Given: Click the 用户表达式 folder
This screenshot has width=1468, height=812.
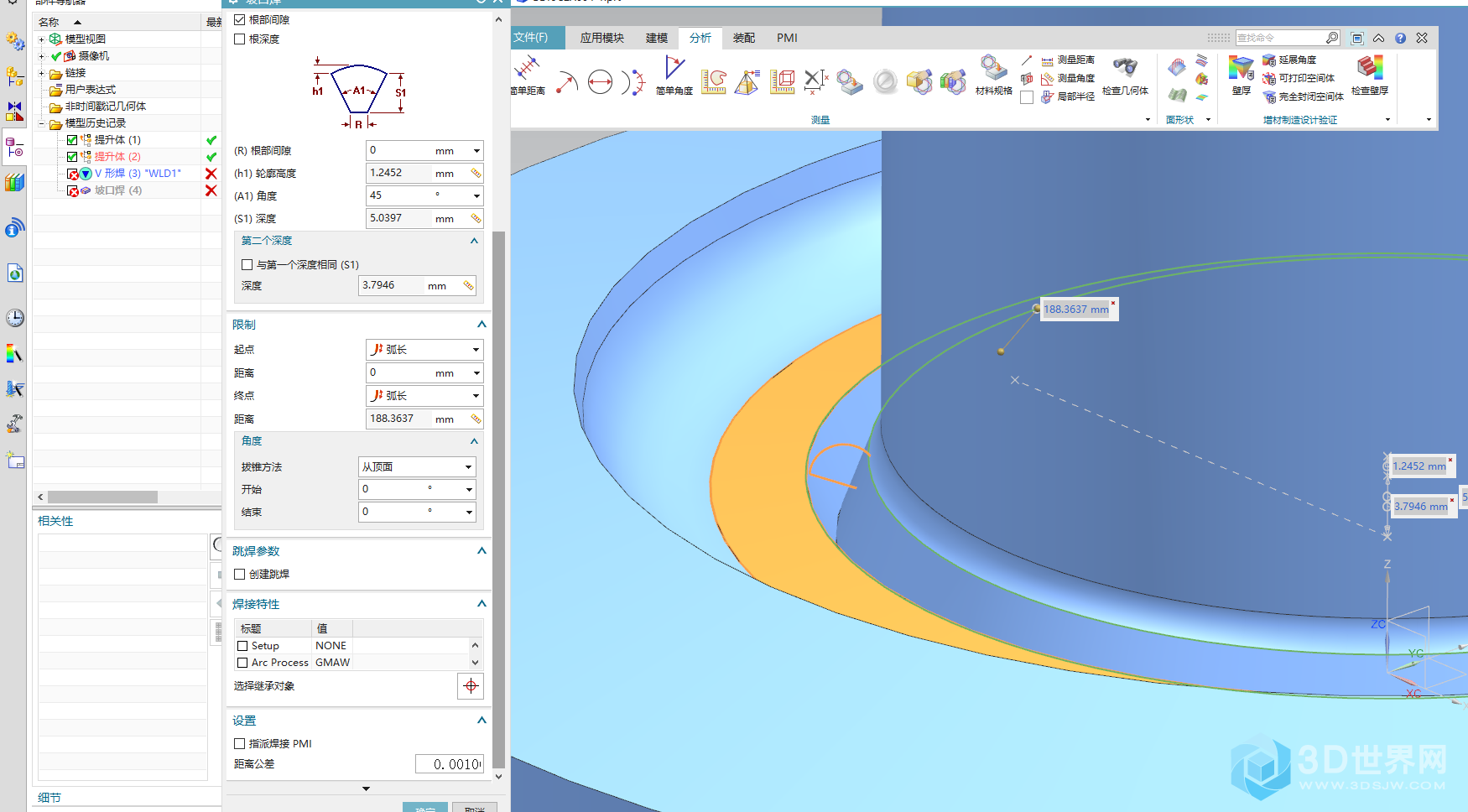Looking at the screenshot, I should (x=91, y=90).
